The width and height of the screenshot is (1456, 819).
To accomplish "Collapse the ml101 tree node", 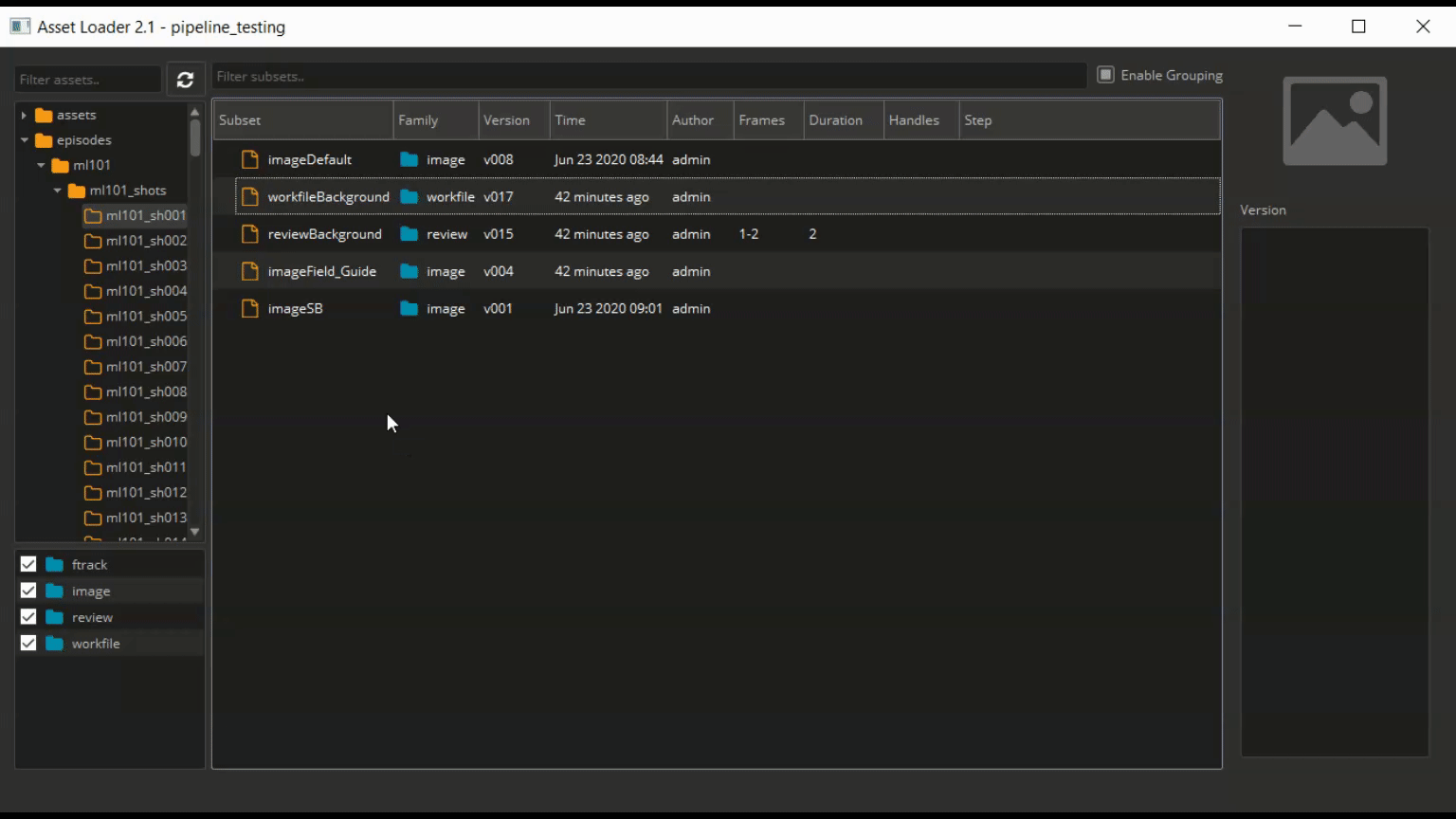I will (41, 165).
